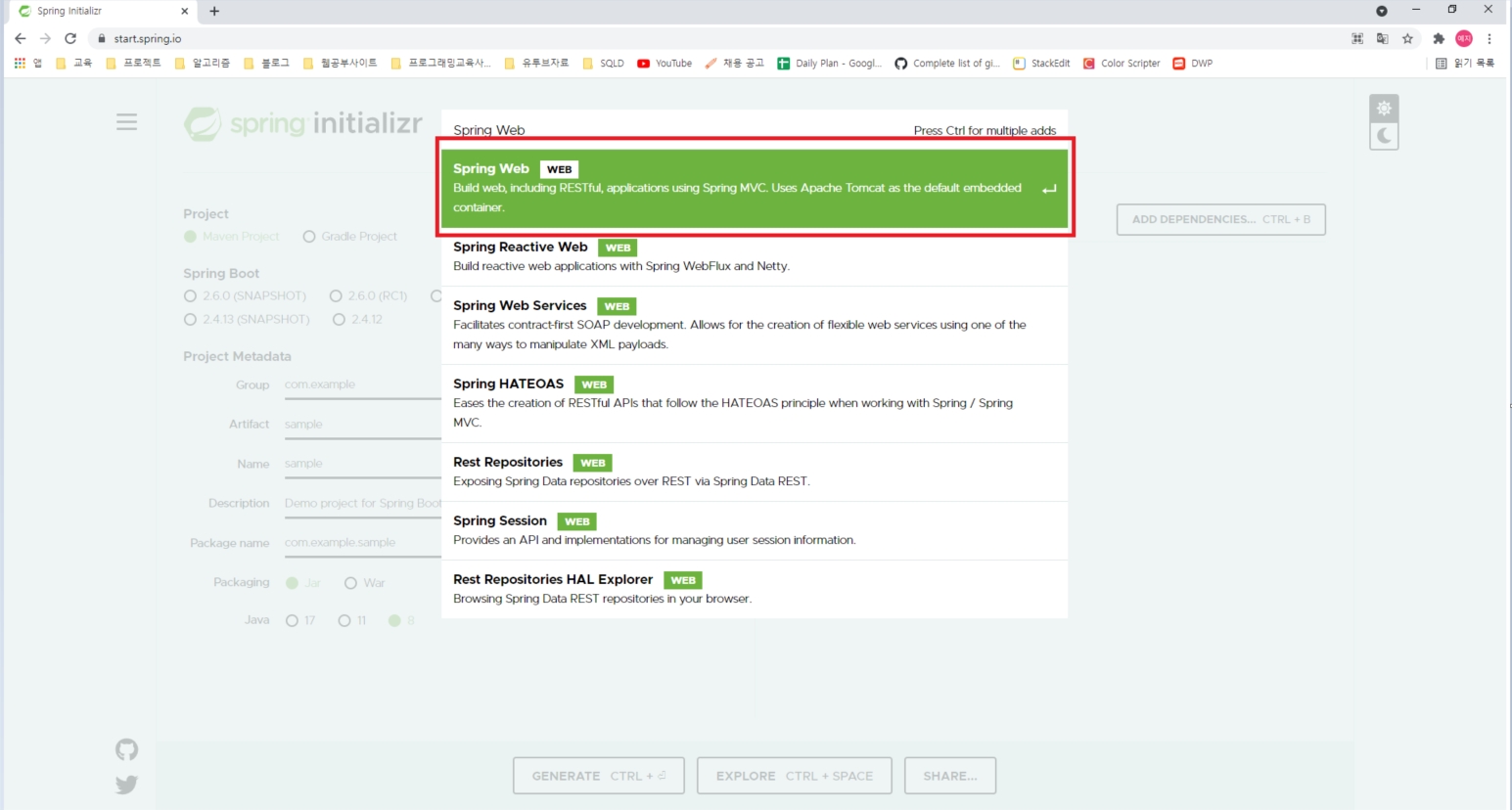Open the SQLD bookmarks folder
The image size is (1512, 810).
coord(604,63)
